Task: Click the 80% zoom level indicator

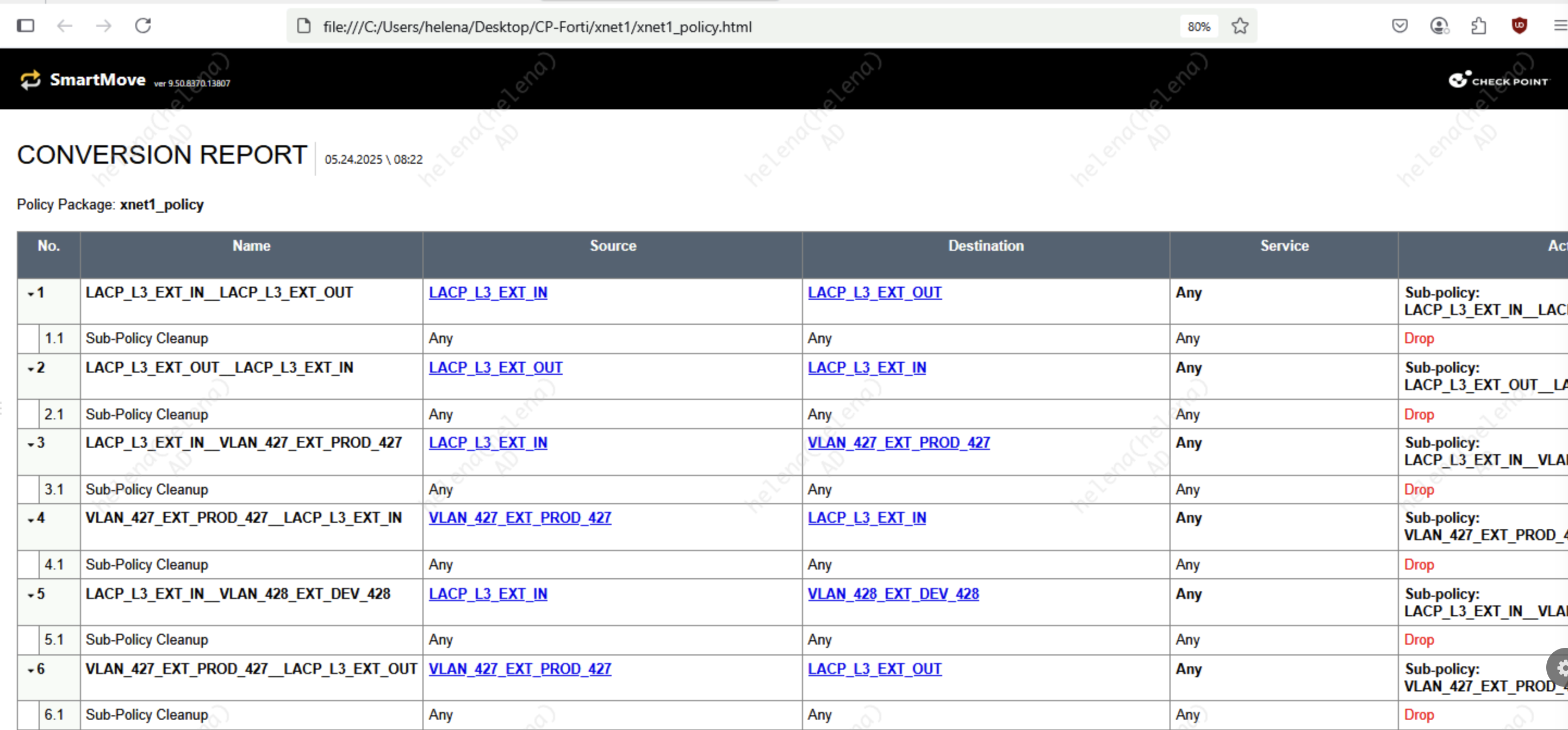Action: (1198, 27)
